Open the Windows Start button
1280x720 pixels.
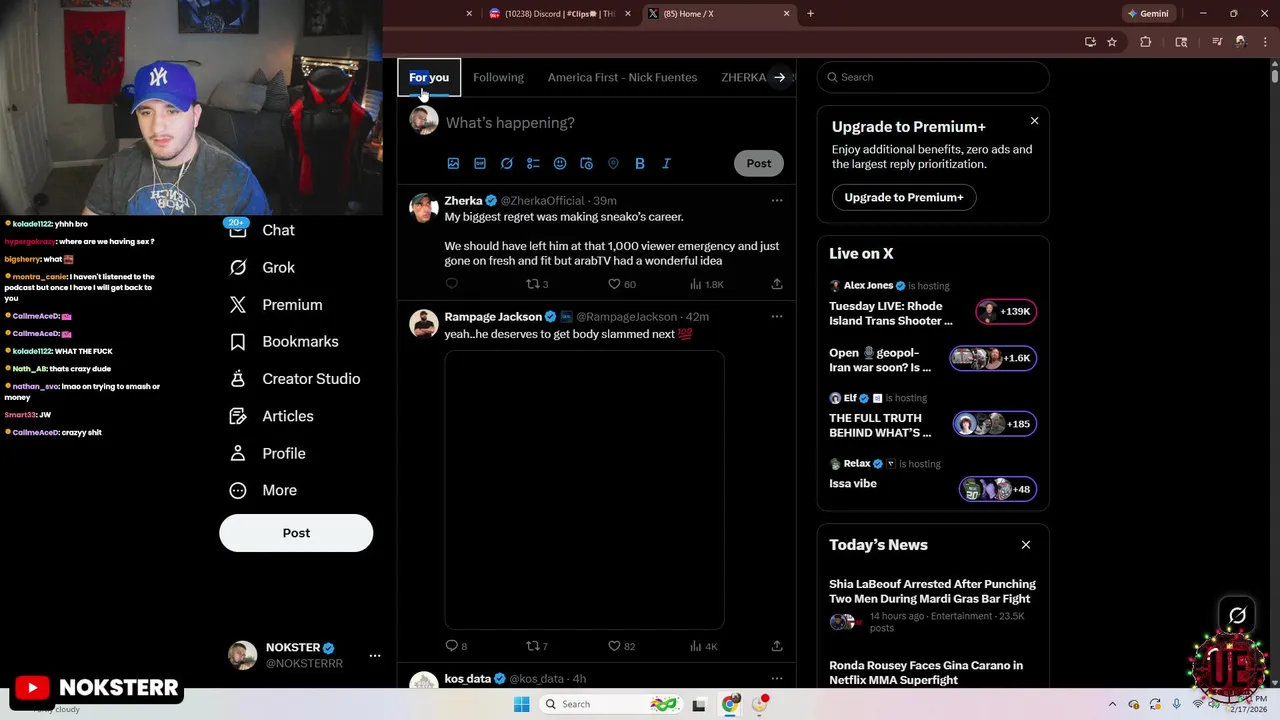point(521,704)
